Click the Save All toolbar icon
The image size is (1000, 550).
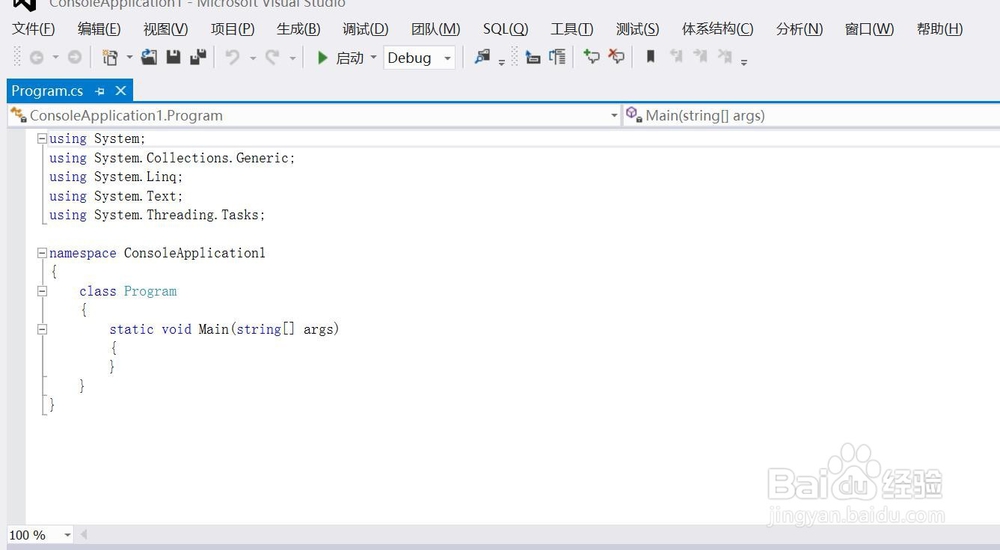tap(198, 57)
